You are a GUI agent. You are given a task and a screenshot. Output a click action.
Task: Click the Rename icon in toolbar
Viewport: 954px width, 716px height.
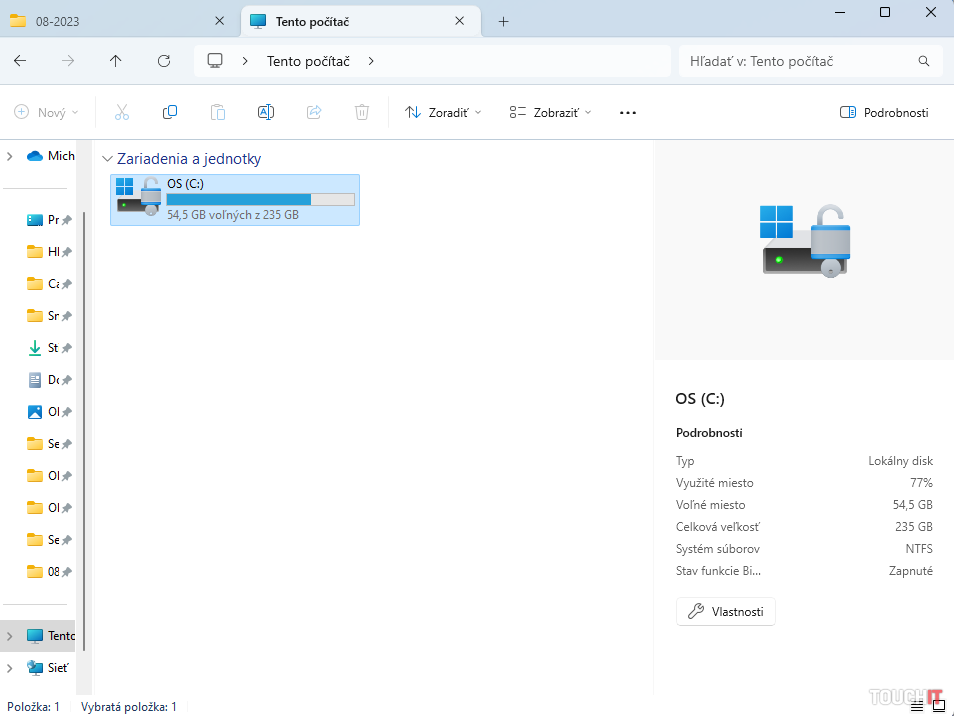266,113
